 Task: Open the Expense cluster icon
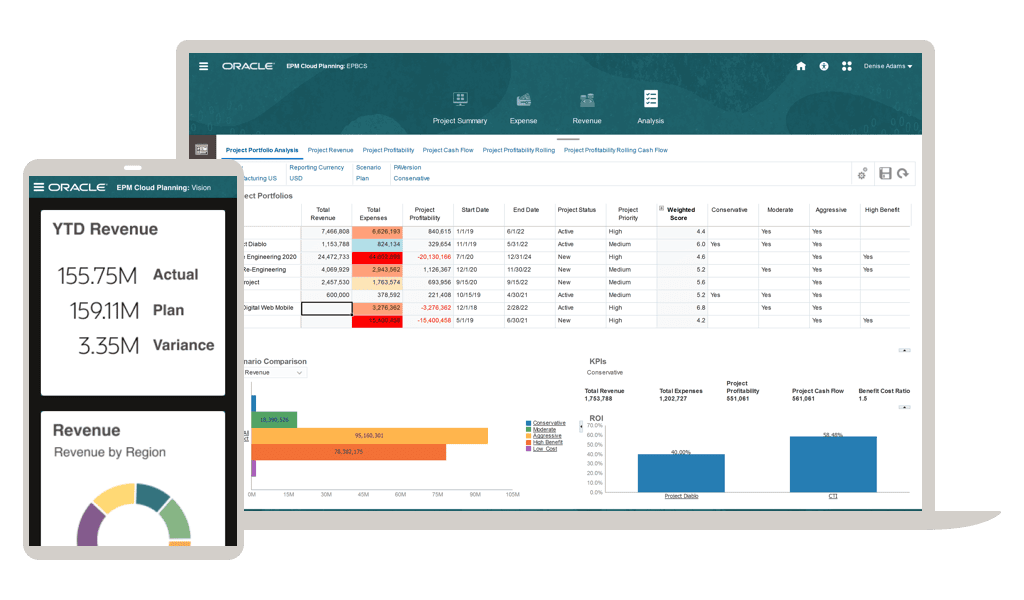tap(524, 100)
